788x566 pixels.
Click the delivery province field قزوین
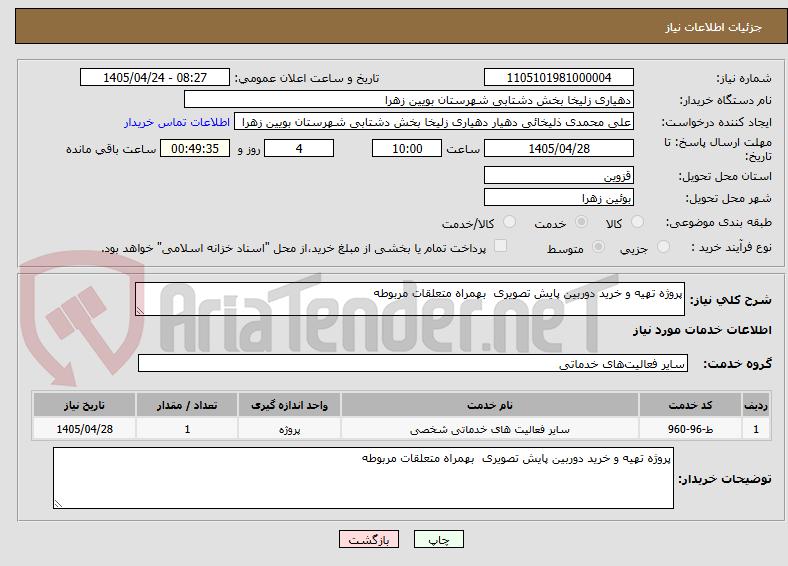point(559,175)
